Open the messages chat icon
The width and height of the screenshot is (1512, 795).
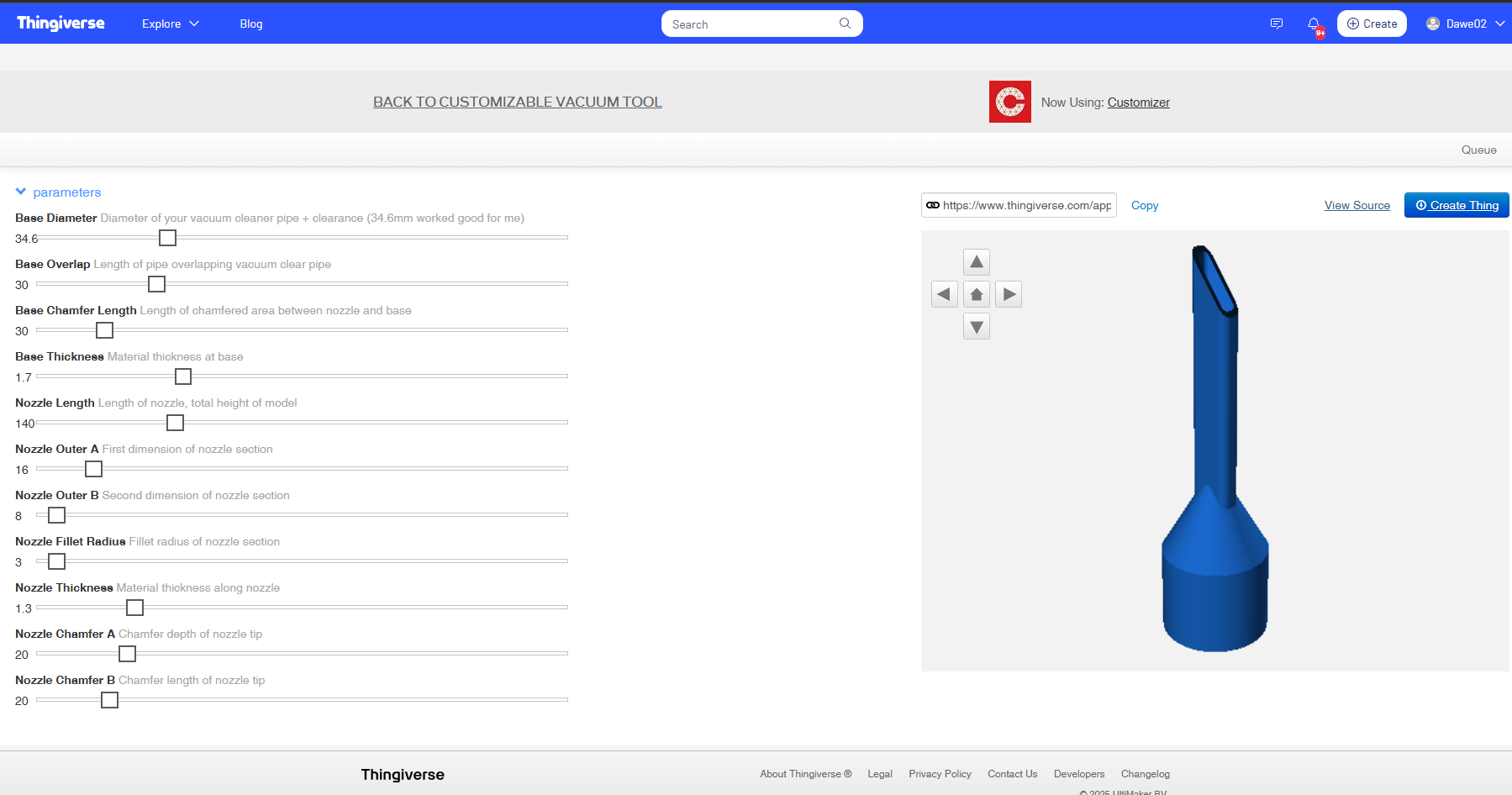pos(1276,24)
